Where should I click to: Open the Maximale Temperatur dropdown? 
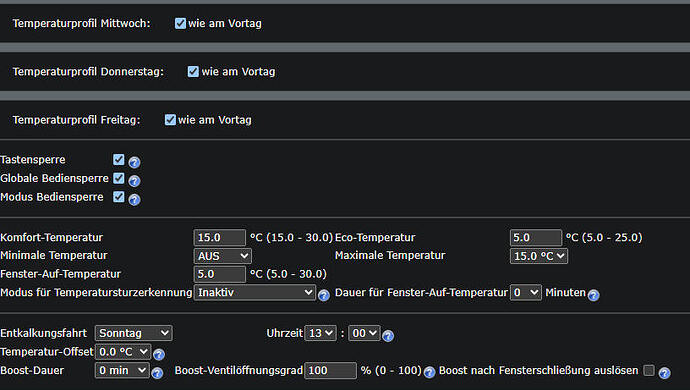click(x=539, y=256)
